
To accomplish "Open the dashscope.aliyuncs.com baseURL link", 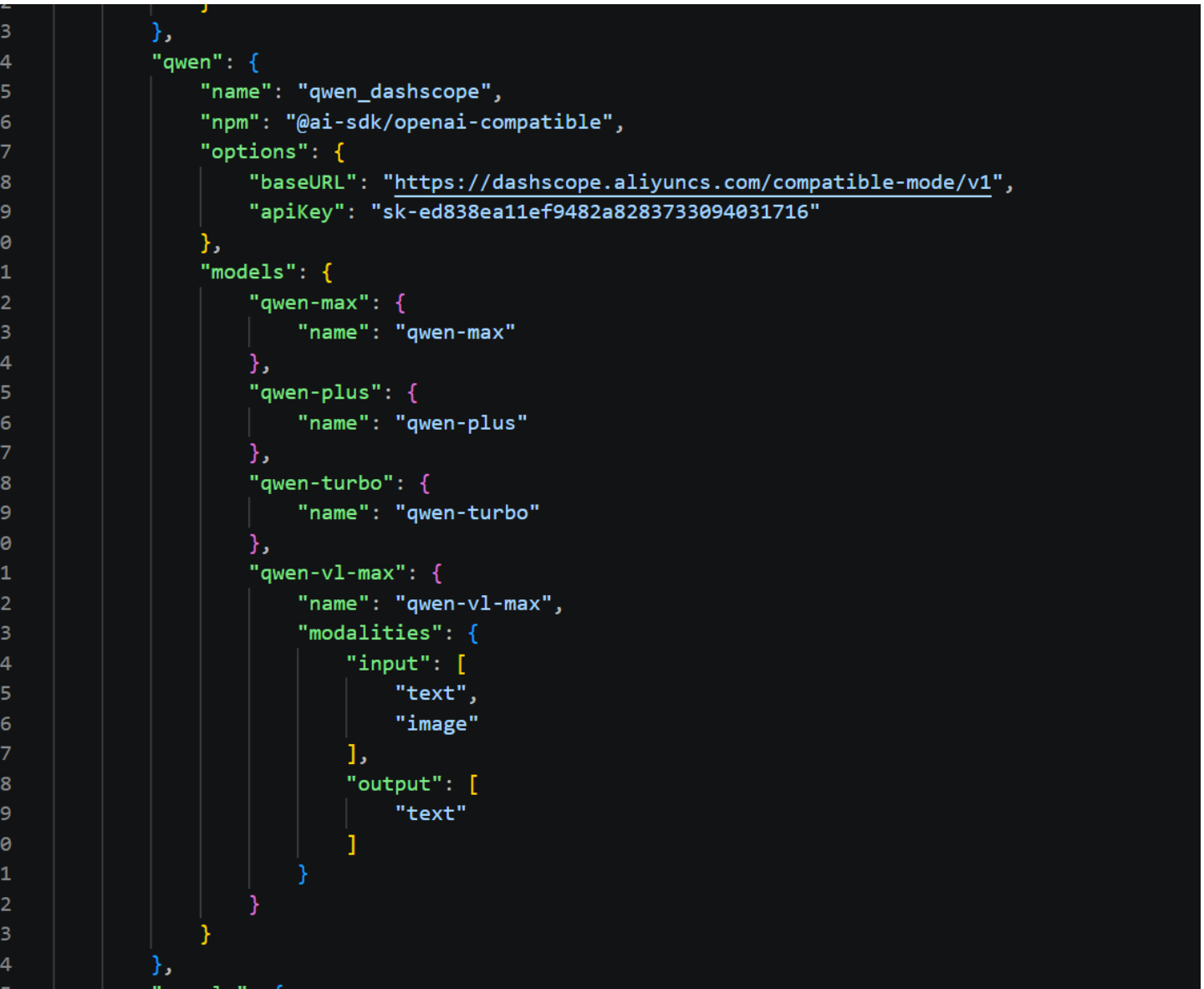I will [692, 182].
